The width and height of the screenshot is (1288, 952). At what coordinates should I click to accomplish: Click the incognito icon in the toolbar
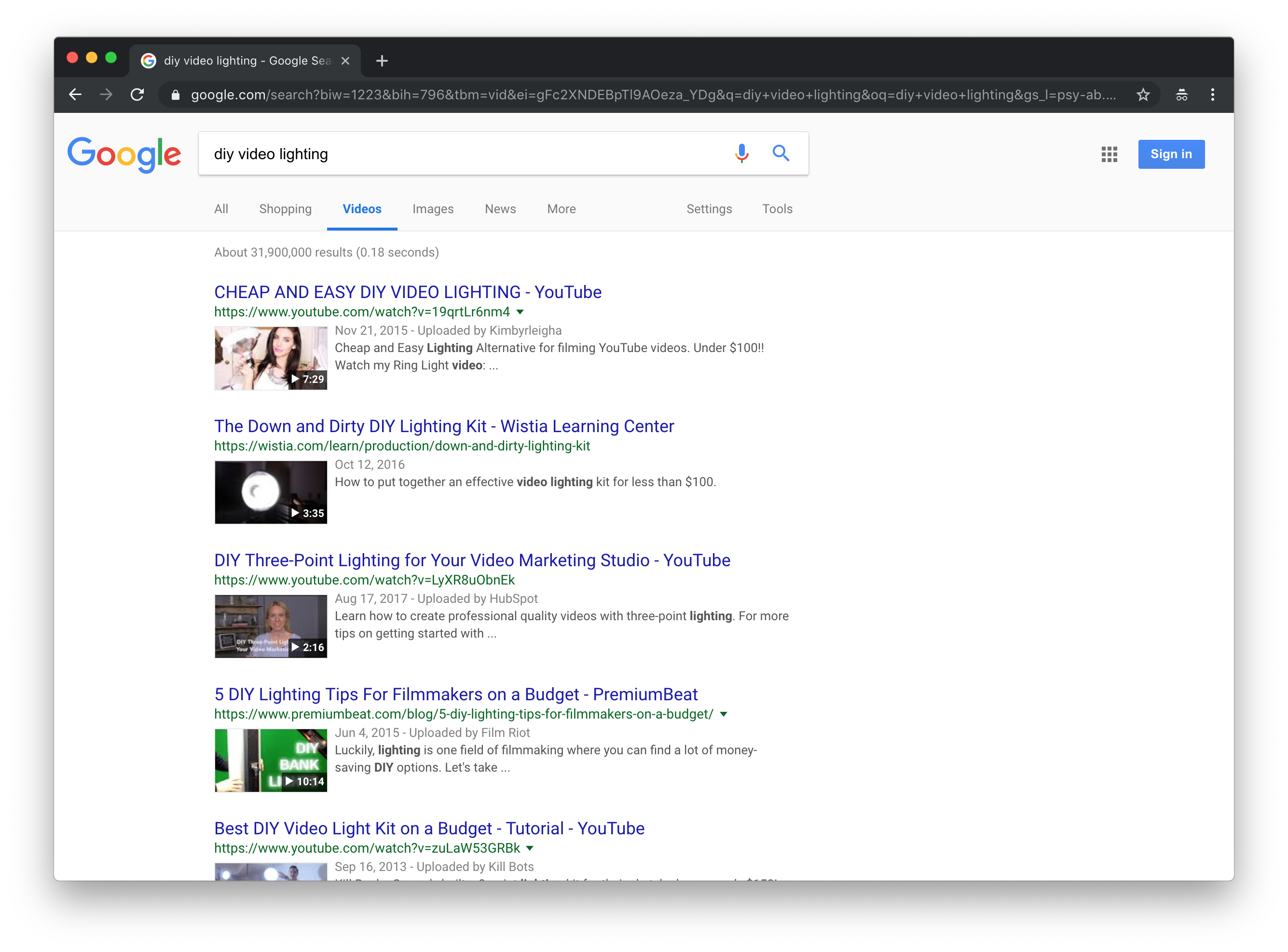pos(1181,95)
